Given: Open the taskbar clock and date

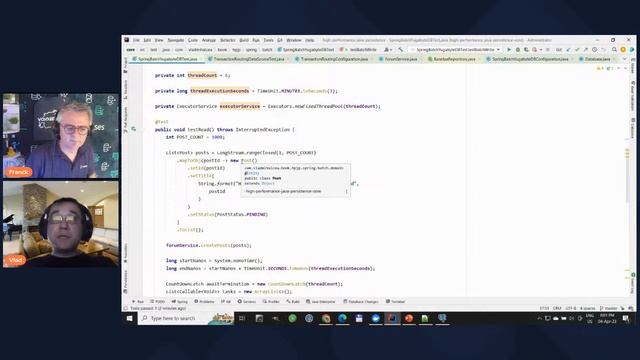Looking at the screenshot, I should pos(607,318).
